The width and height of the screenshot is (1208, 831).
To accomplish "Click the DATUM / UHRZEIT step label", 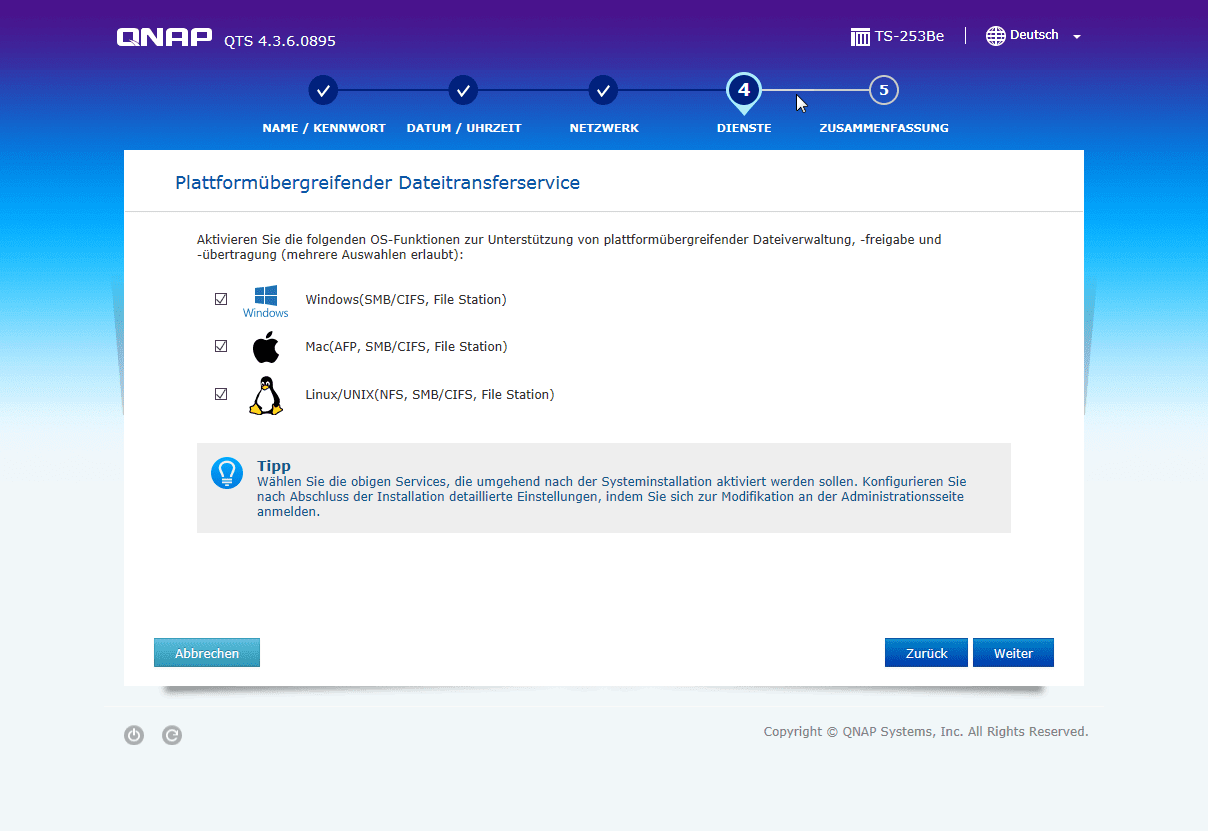I will [464, 128].
